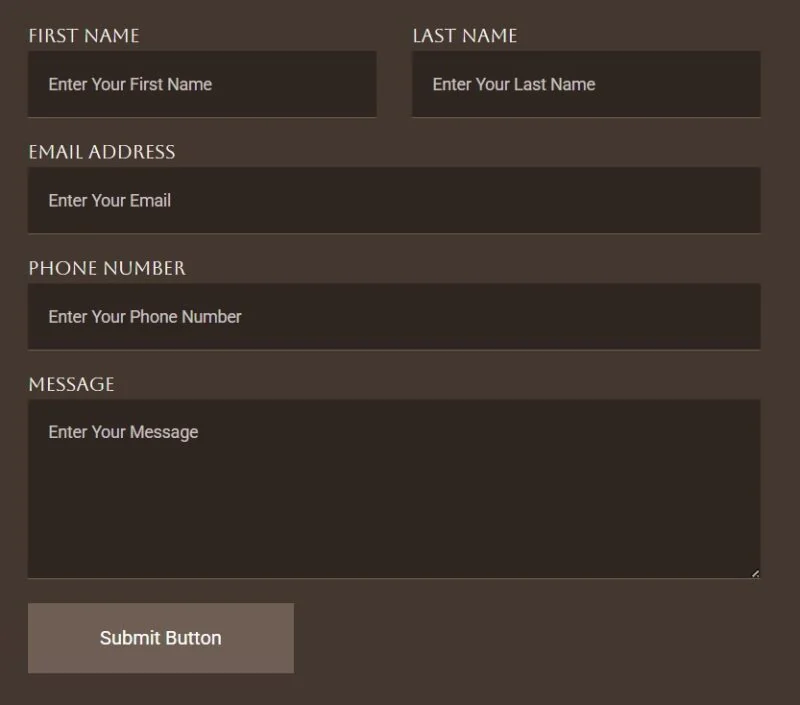
Task: Click 'Enter Your Message' placeholder text
Action: pyautogui.click(x=123, y=433)
